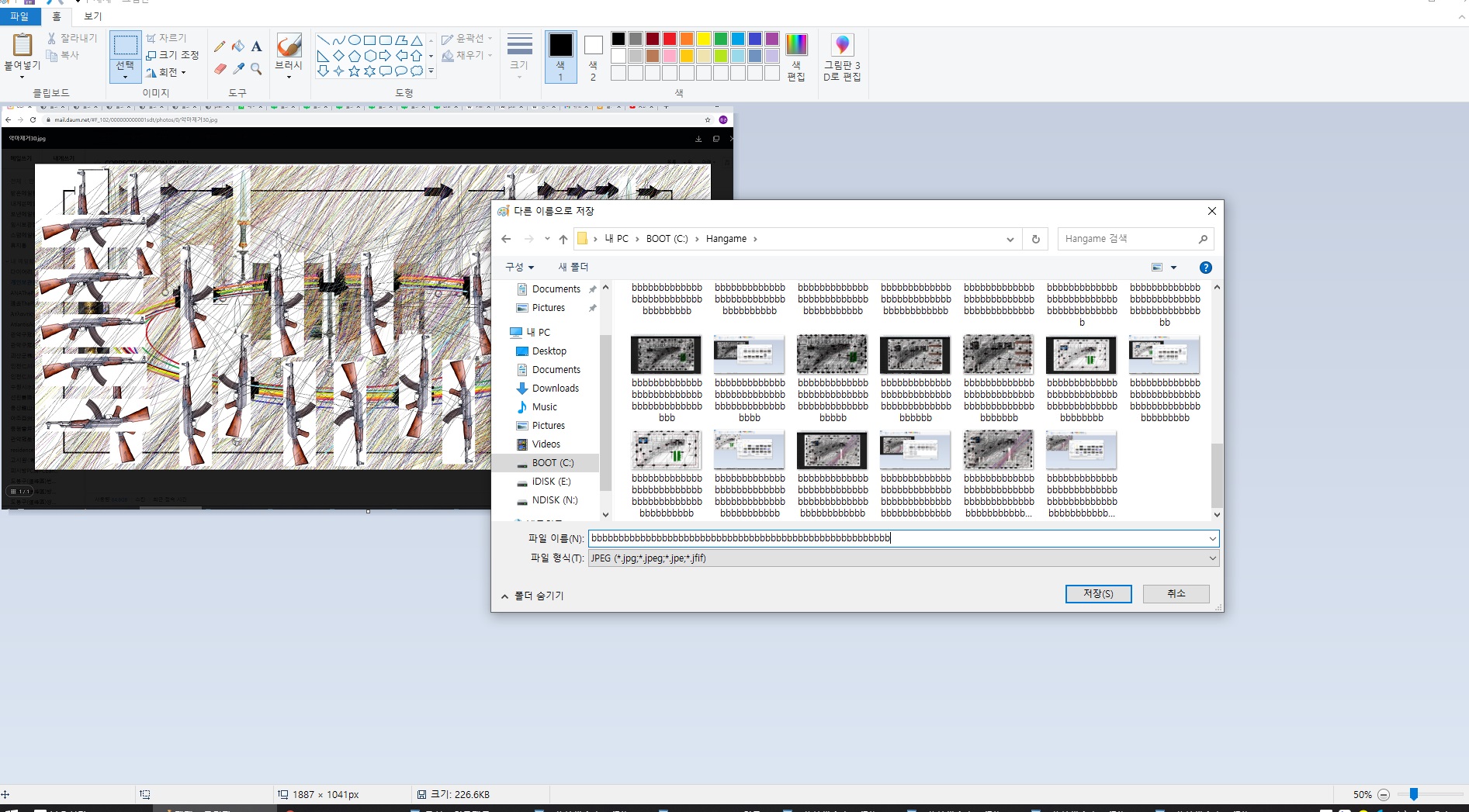This screenshot has height=812, width=1469.
Task: Select Desktop in the navigation pane
Action: (549, 351)
